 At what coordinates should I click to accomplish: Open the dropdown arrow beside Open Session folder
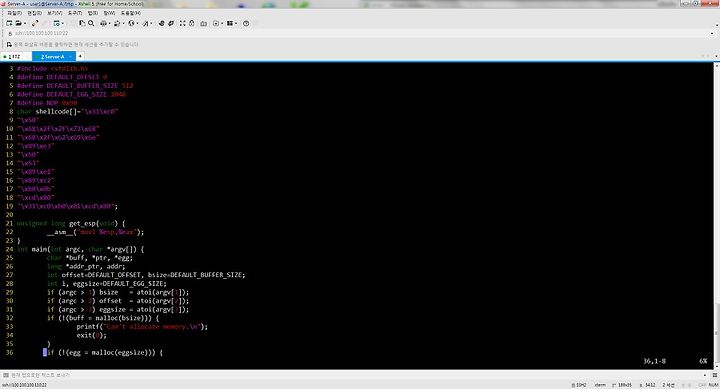click(x=24, y=23)
